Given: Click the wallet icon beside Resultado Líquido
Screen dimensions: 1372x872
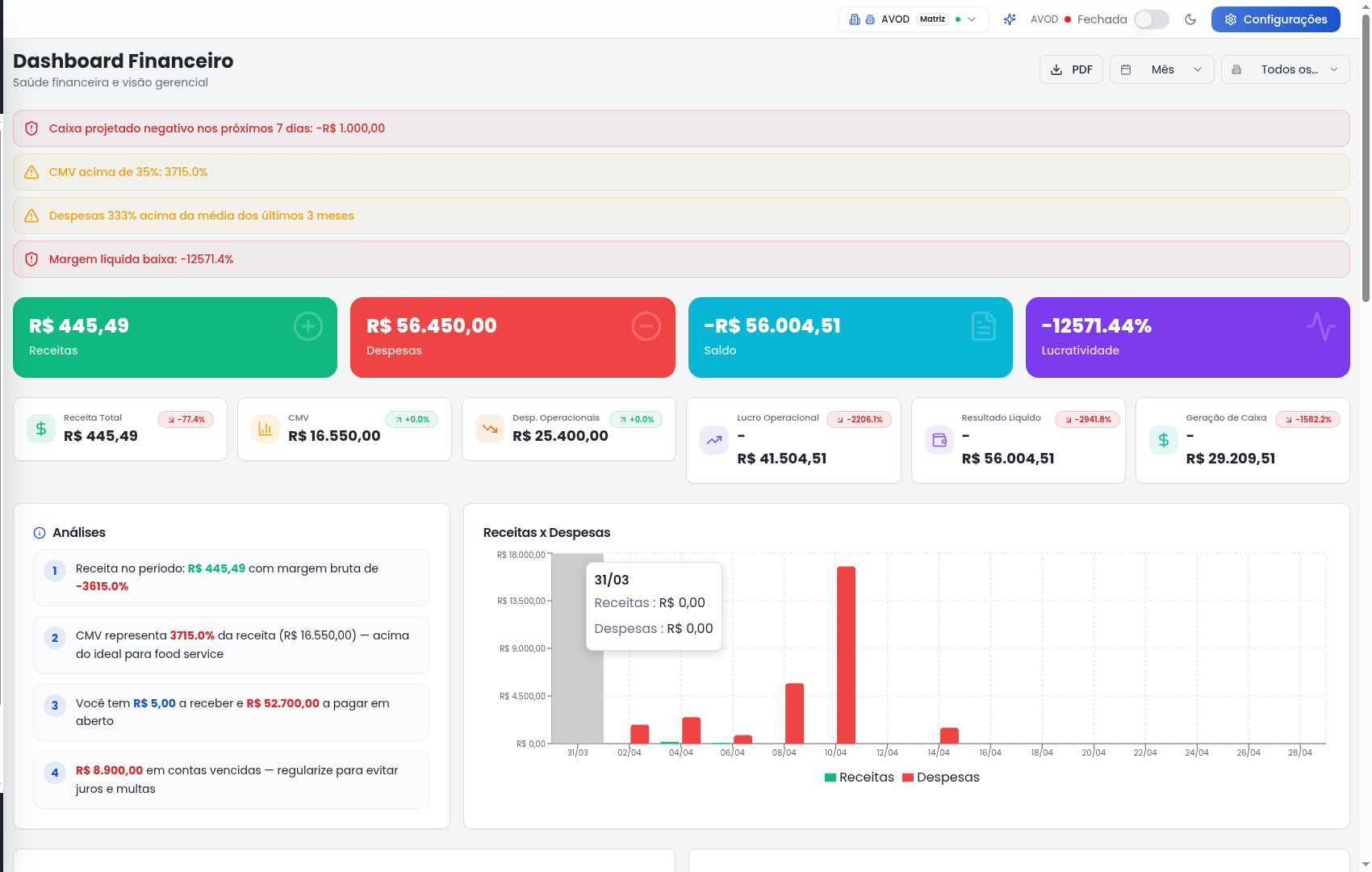Looking at the screenshot, I should pyautogui.click(x=939, y=440).
